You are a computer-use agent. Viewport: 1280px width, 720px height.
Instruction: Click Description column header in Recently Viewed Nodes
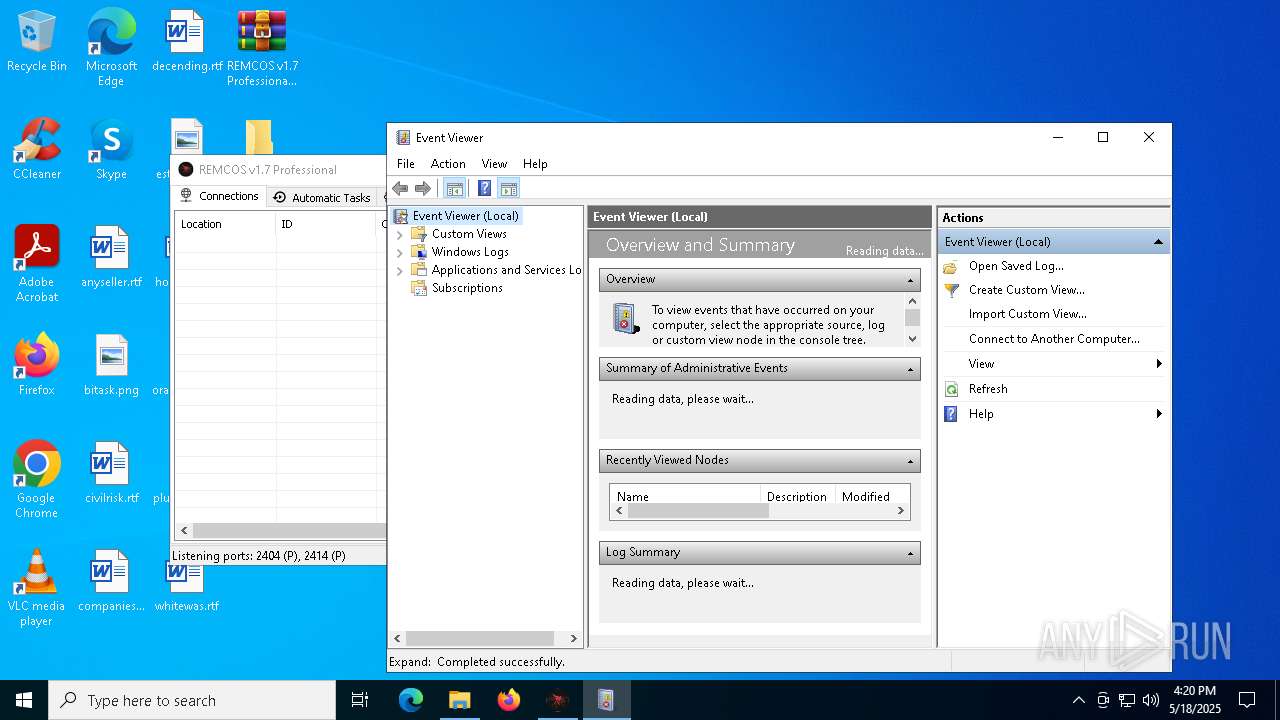(x=796, y=496)
